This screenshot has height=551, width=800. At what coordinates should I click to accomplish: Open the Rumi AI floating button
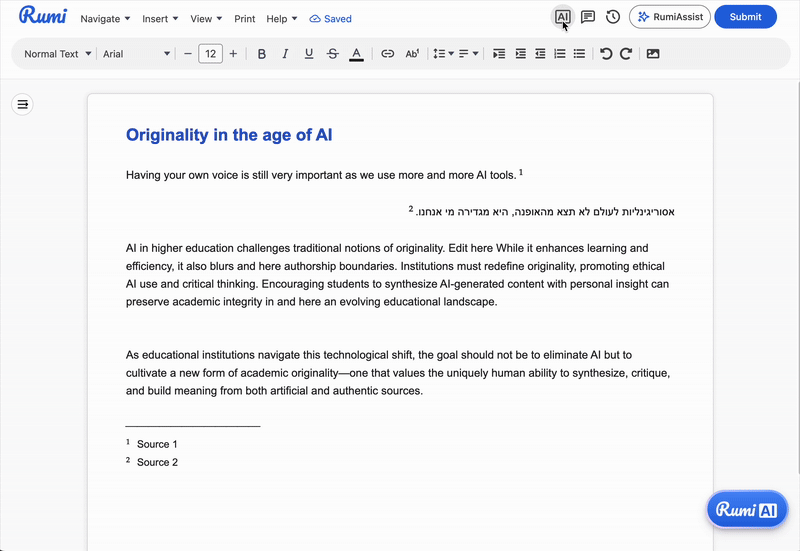[747, 509]
